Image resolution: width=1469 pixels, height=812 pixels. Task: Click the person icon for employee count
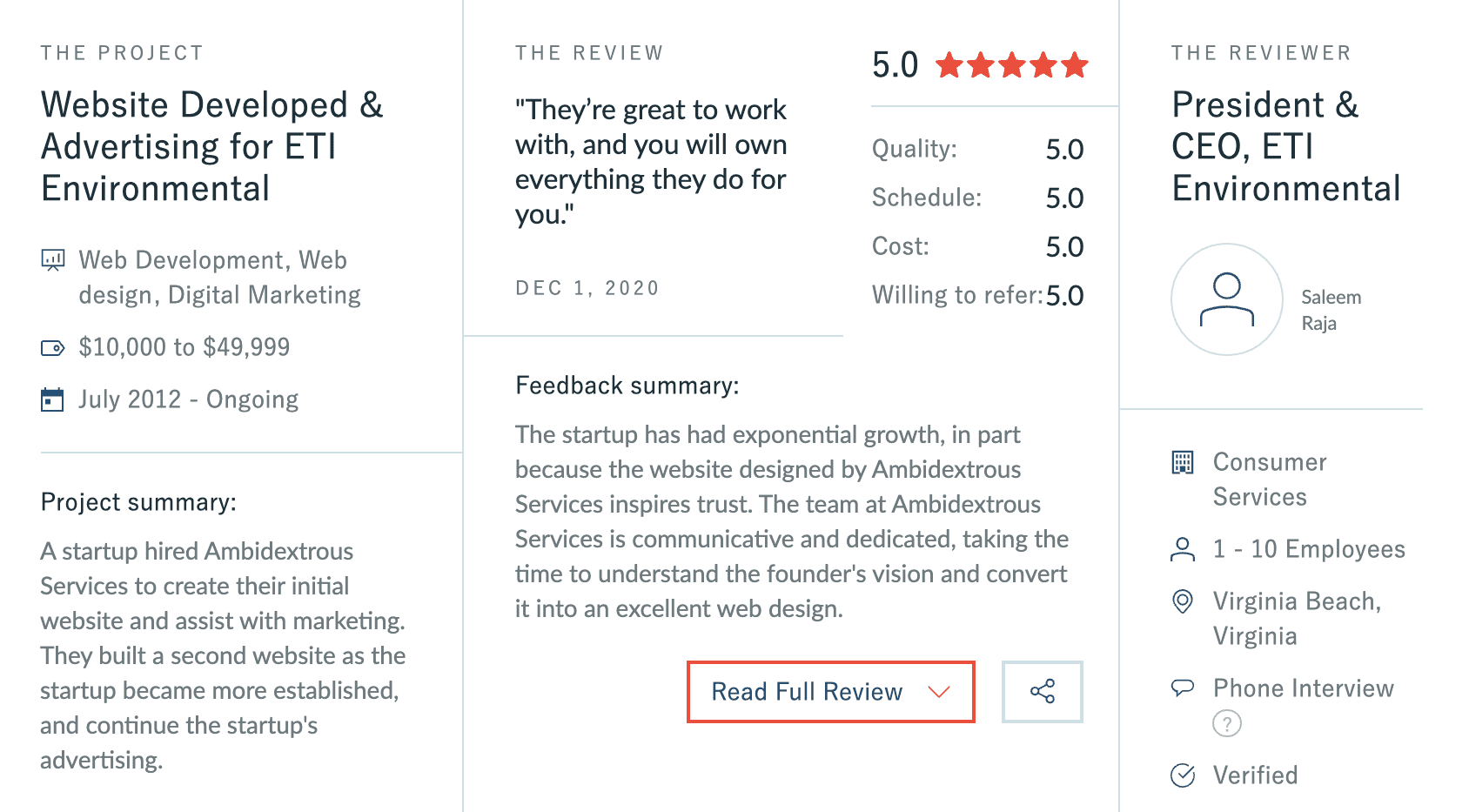pos(1183,549)
